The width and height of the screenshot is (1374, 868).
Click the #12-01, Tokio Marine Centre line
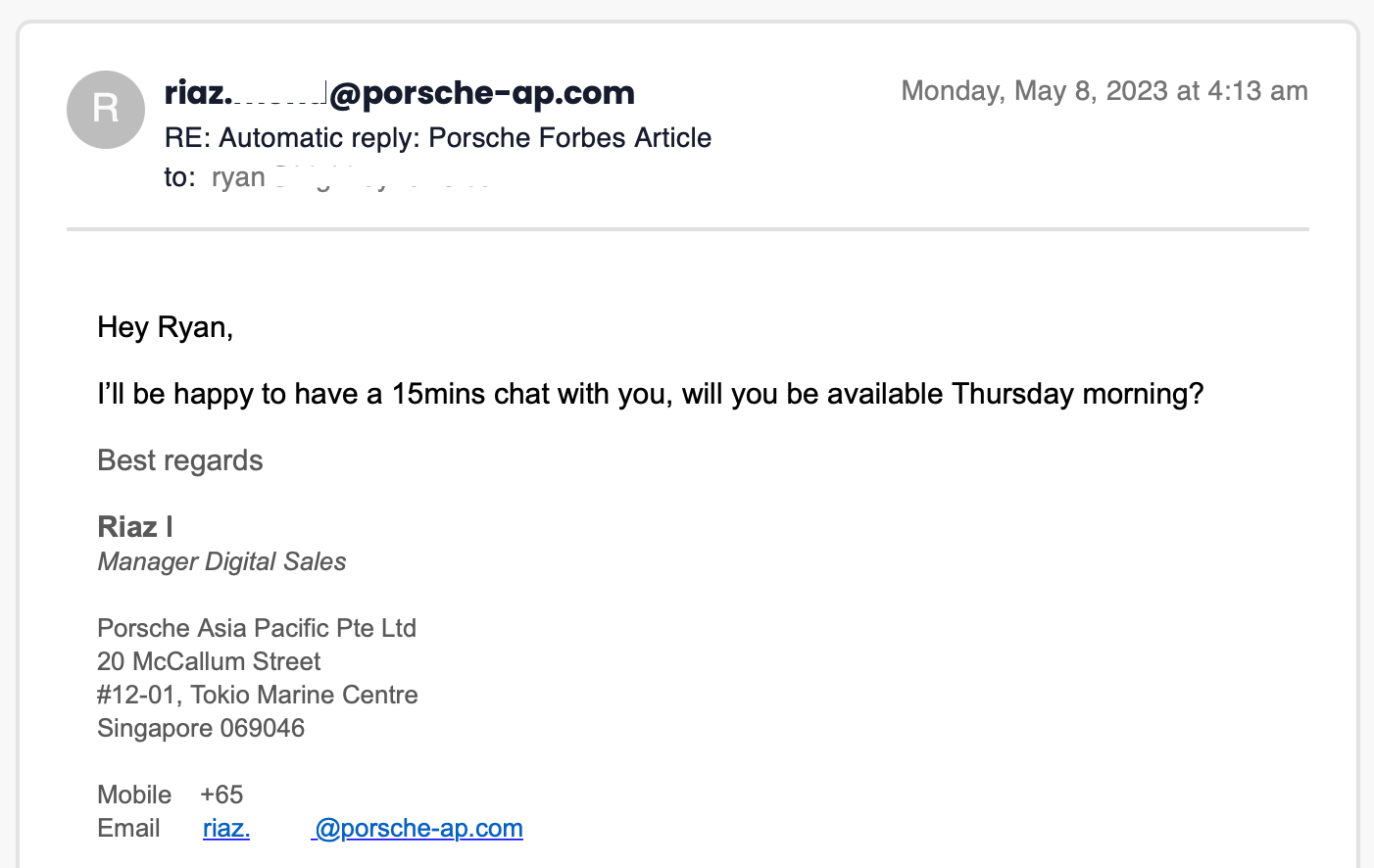pyautogui.click(x=258, y=695)
